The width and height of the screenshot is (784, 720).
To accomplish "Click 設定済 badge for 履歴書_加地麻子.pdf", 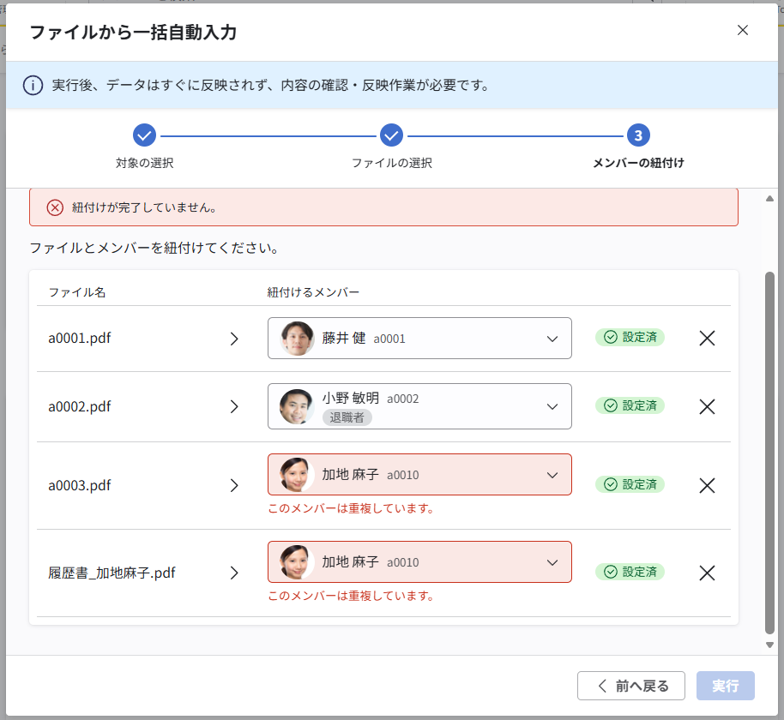I will (630, 572).
